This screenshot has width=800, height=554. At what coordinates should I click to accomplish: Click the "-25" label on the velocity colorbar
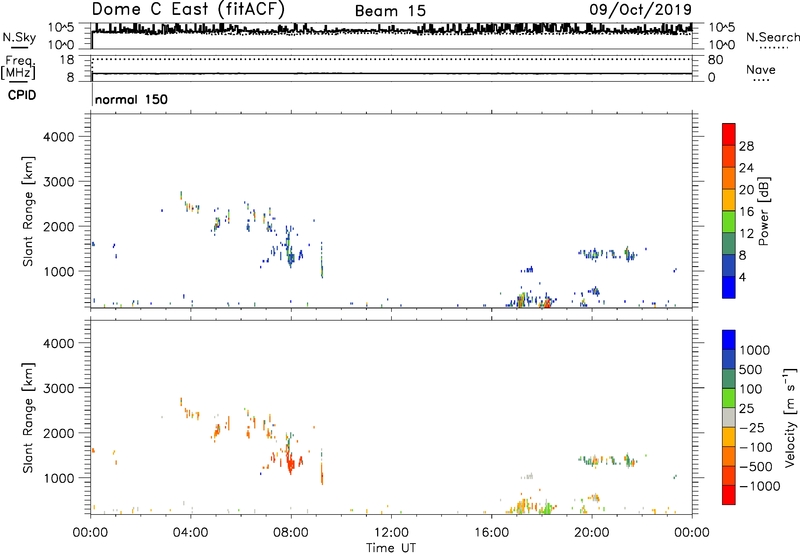752,428
